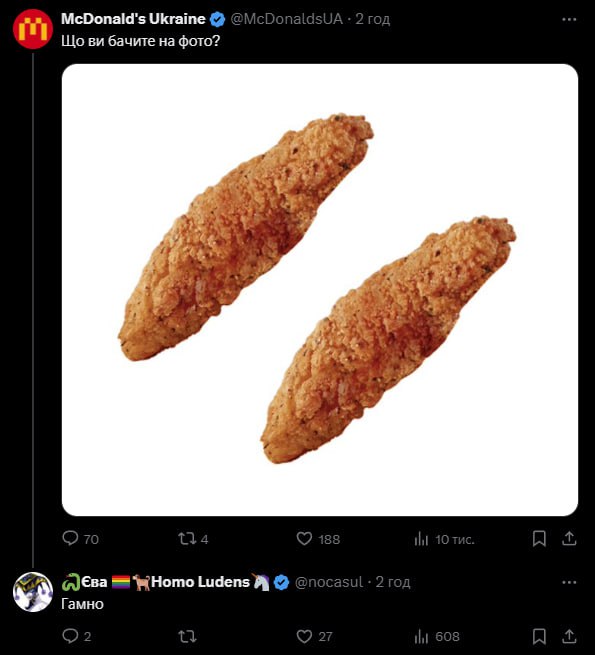Open the @McDonaldsUA handle link

pos(287,19)
